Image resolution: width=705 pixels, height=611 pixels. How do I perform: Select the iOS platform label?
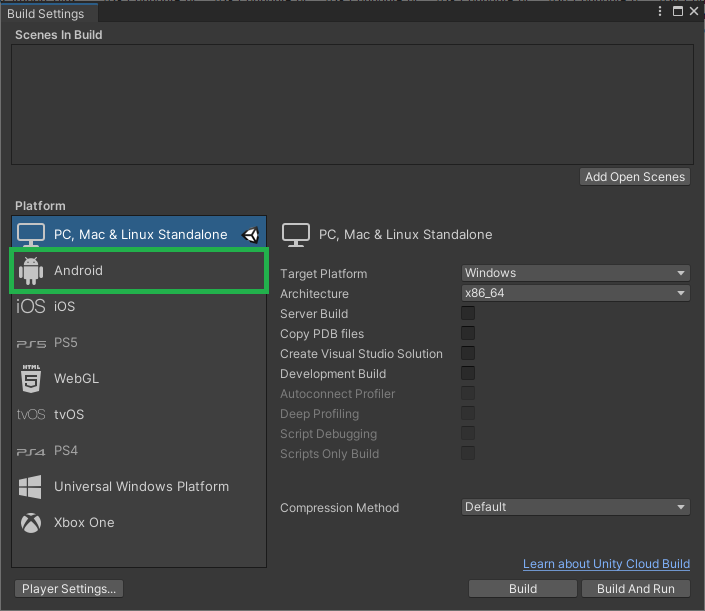pos(64,307)
